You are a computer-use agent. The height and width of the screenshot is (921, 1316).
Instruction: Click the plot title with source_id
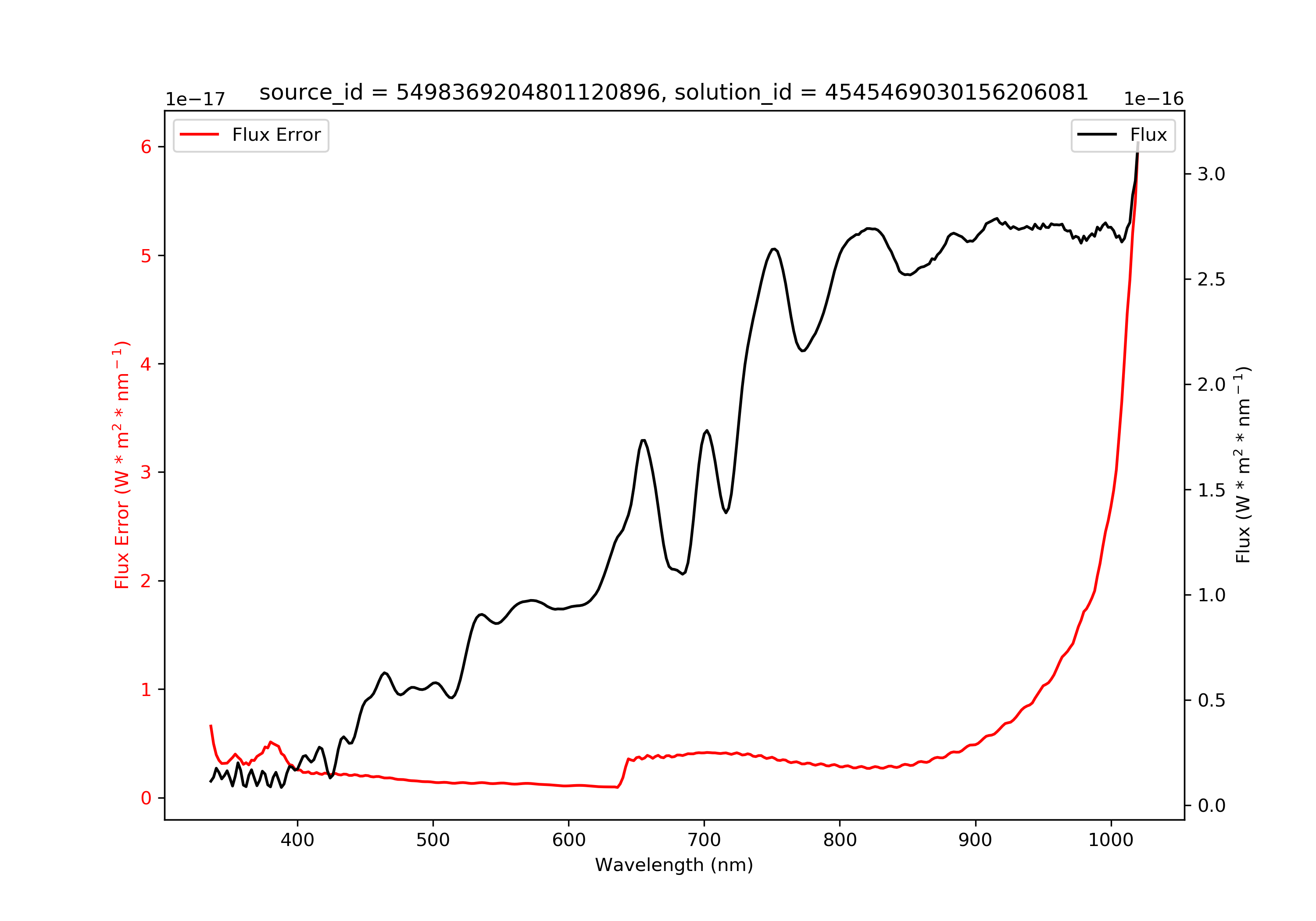coord(673,92)
